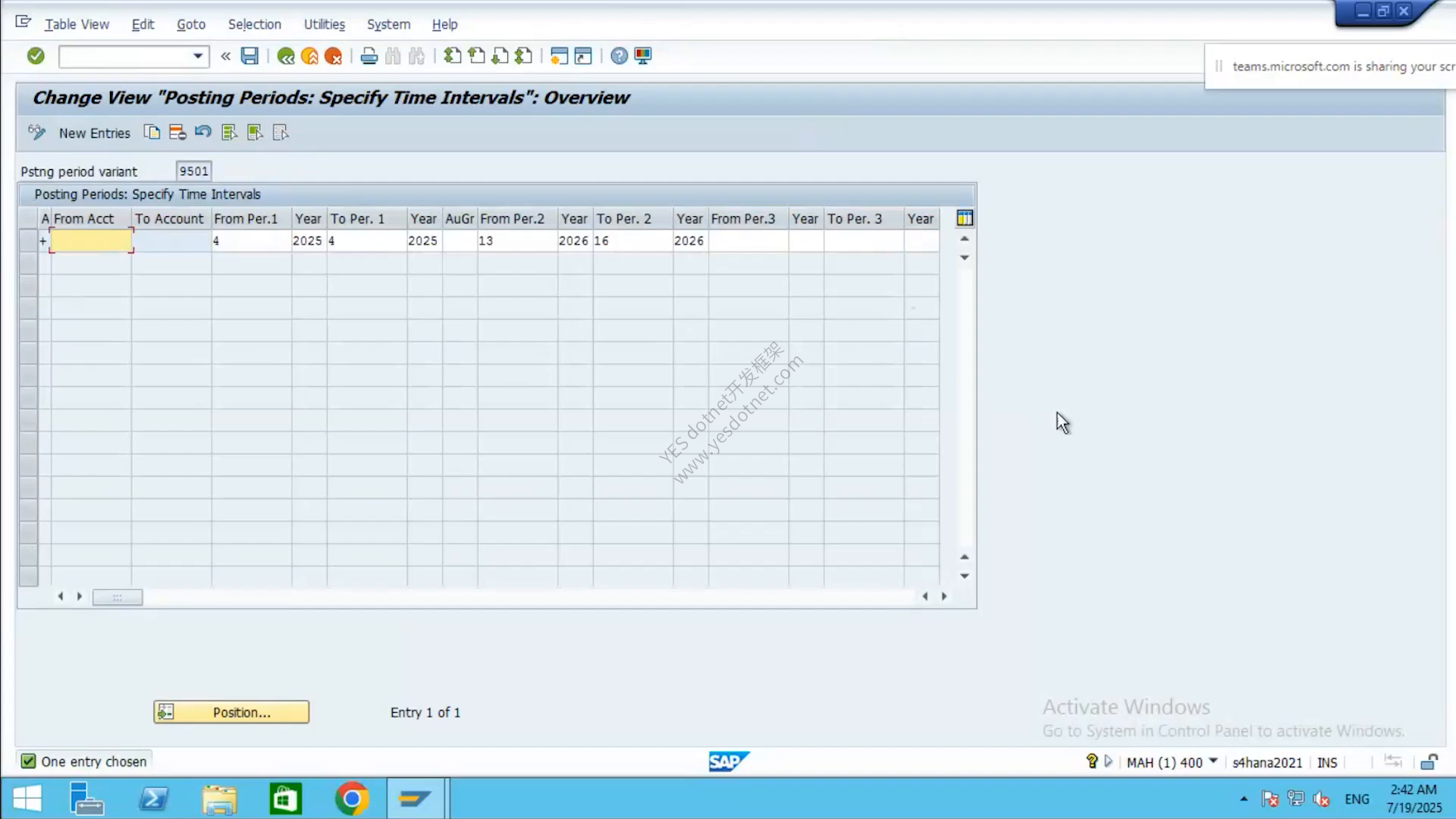This screenshot has height=819, width=1456.
Task: Select the first row selector
Action: (x=28, y=241)
